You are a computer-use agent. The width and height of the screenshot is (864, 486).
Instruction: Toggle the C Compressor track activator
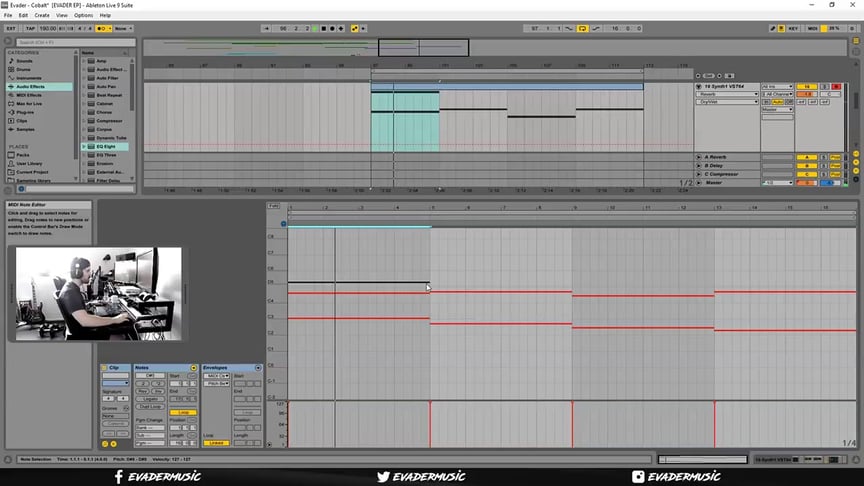807,174
